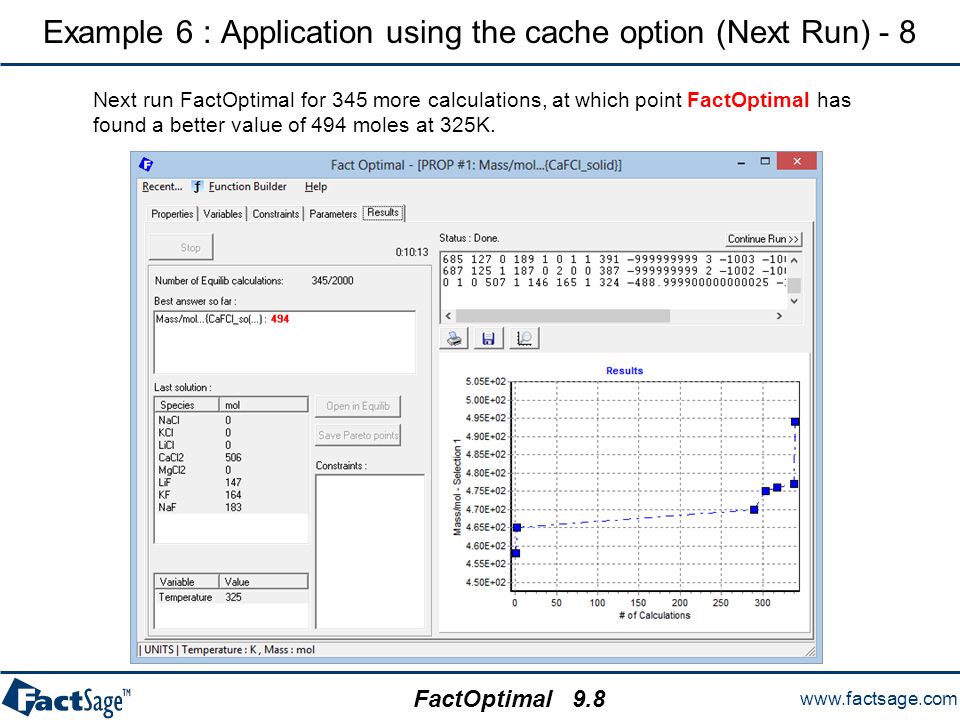Image resolution: width=960 pixels, height=720 pixels.
Task: Click the Status : Done. label
Action: click(x=469, y=238)
